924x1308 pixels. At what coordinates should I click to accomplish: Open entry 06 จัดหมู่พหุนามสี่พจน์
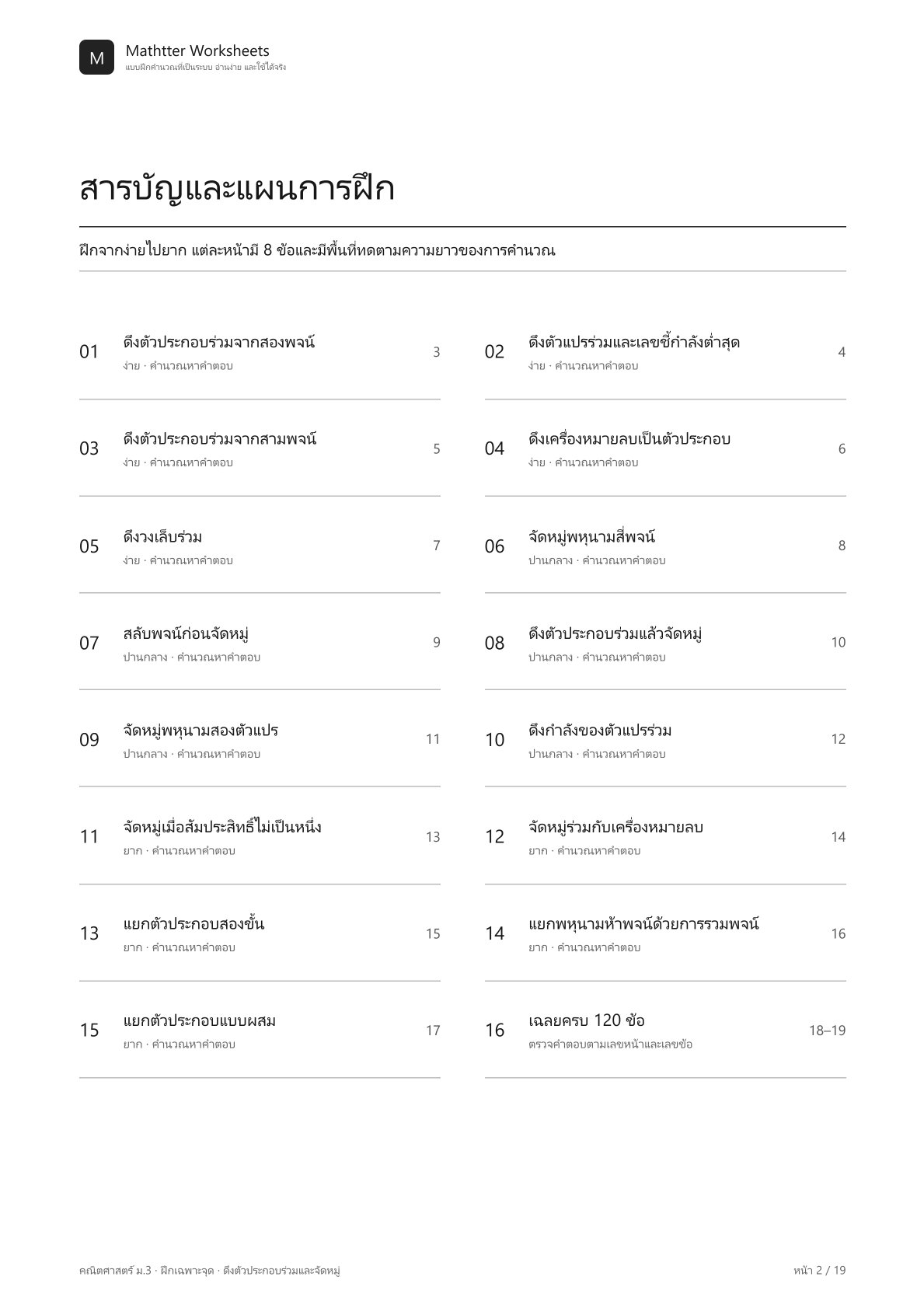(x=665, y=546)
